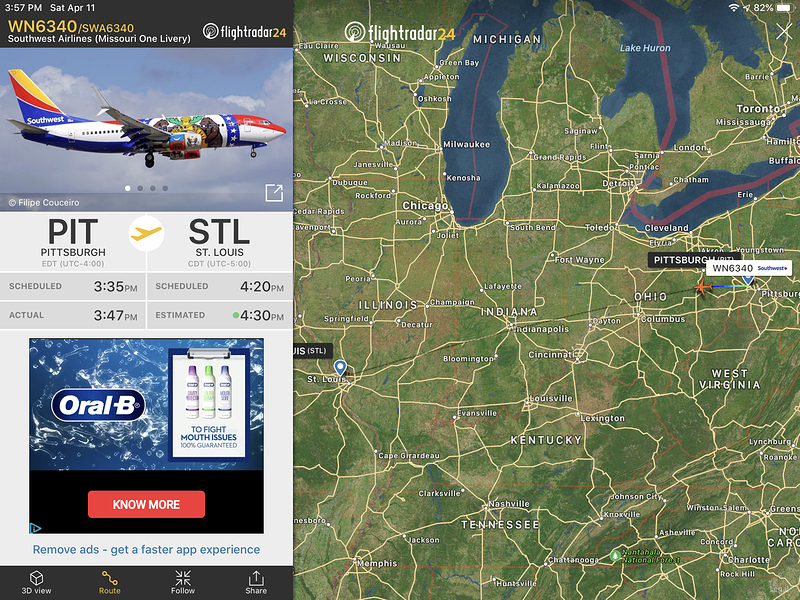Open Remove ads faster experience link

click(x=146, y=549)
